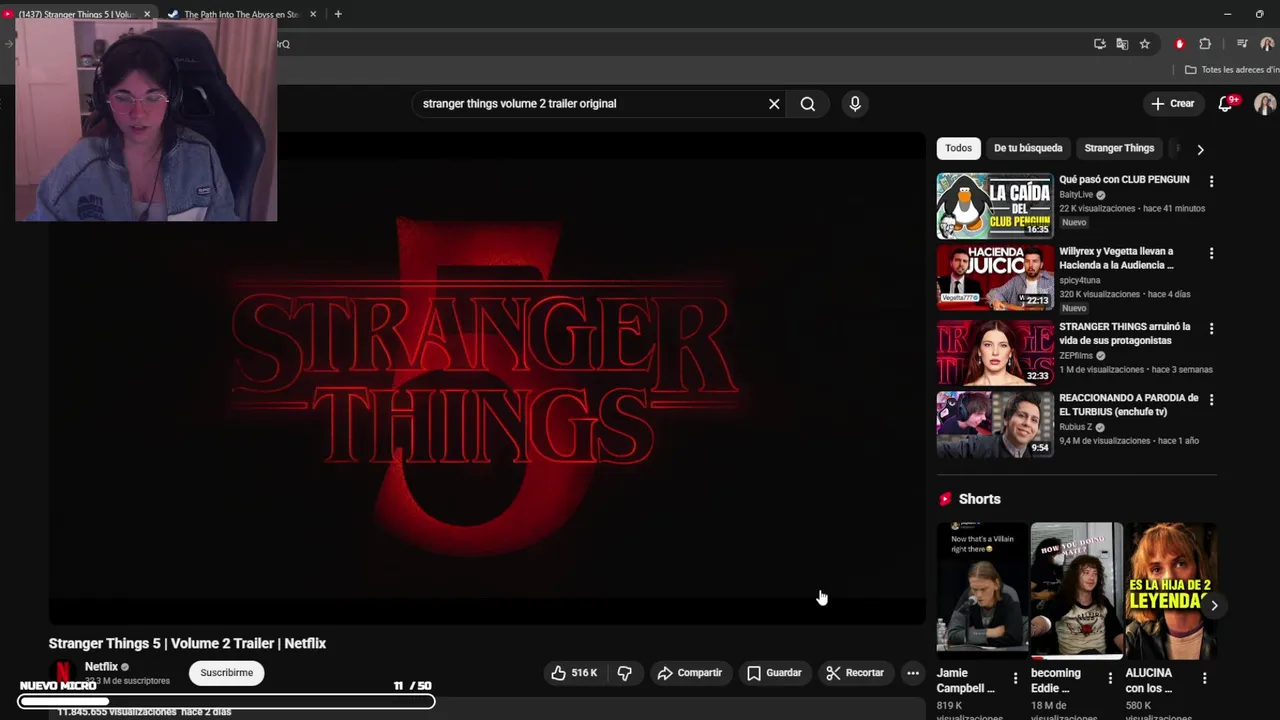Open the red ad blocker extension
The height and width of the screenshot is (720, 1280).
tap(1180, 44)
